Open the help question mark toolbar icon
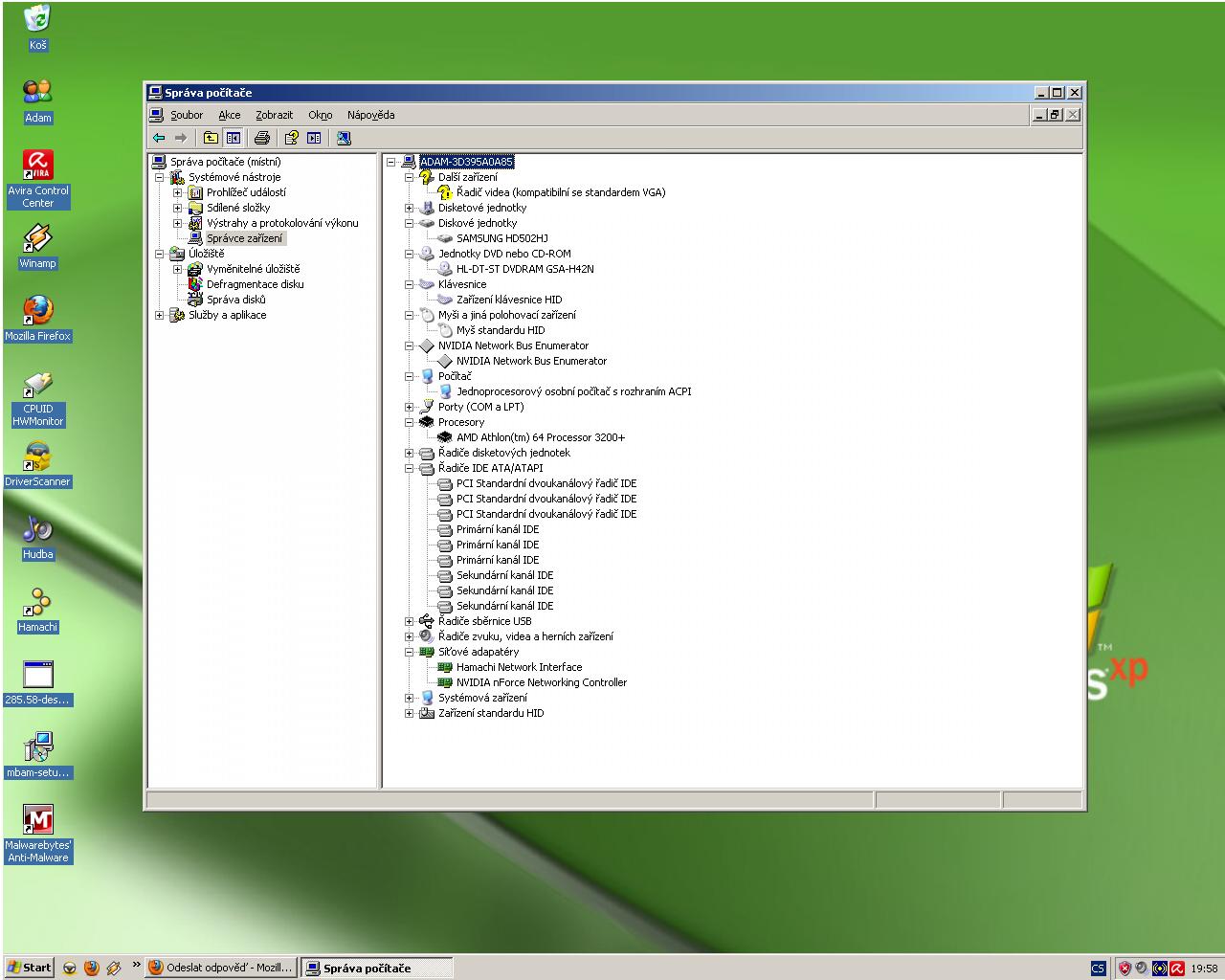1225x980 pixels. 291,138
